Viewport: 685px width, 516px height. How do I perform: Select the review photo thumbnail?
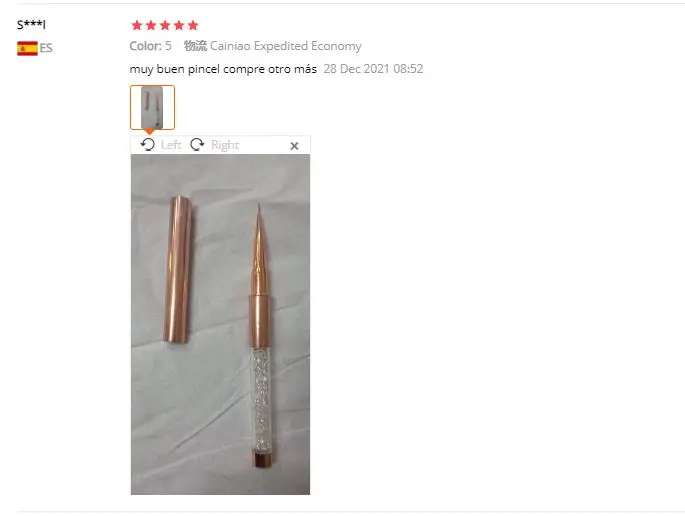pyautogui.click(x=152, y=107)
